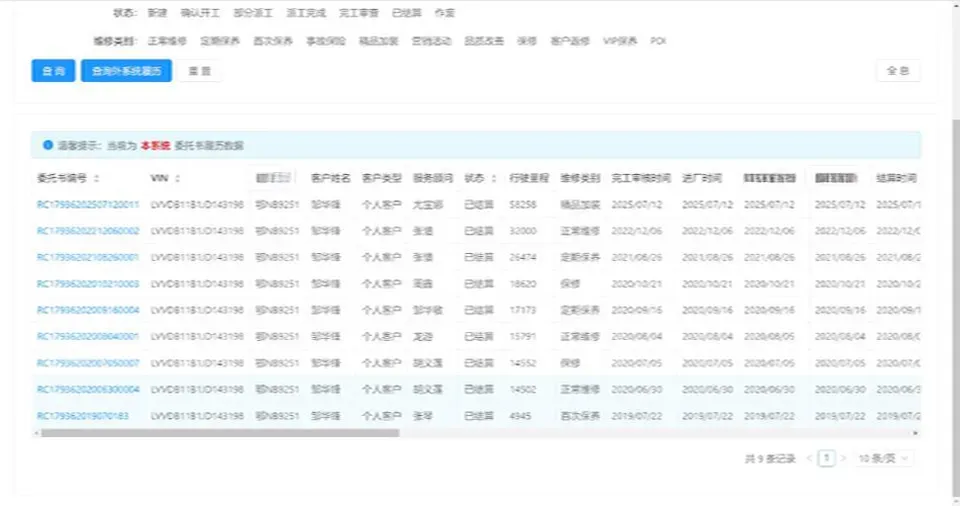
Task: Open order link RC179362019070183
Action: coord(83,415)
